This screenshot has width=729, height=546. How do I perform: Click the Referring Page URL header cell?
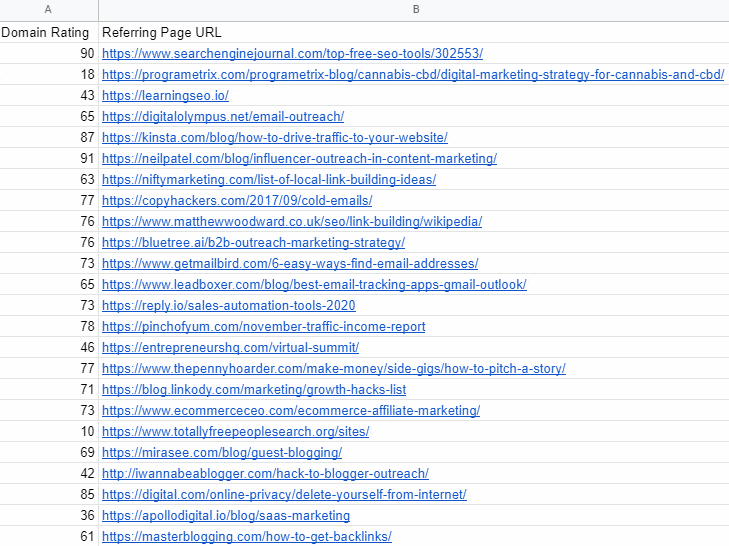414,32
